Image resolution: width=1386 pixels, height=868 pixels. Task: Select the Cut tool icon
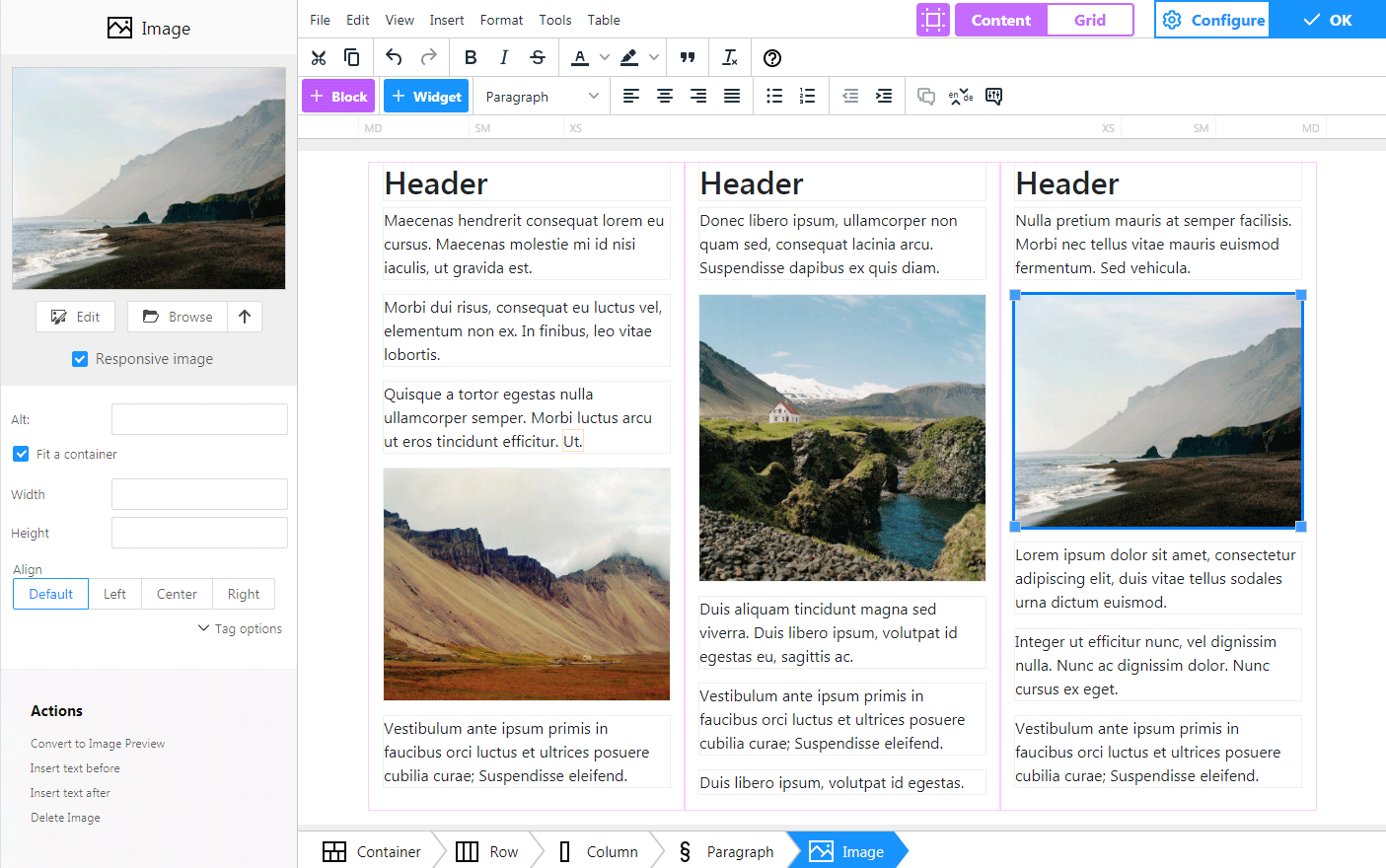(x=319, y=57)
